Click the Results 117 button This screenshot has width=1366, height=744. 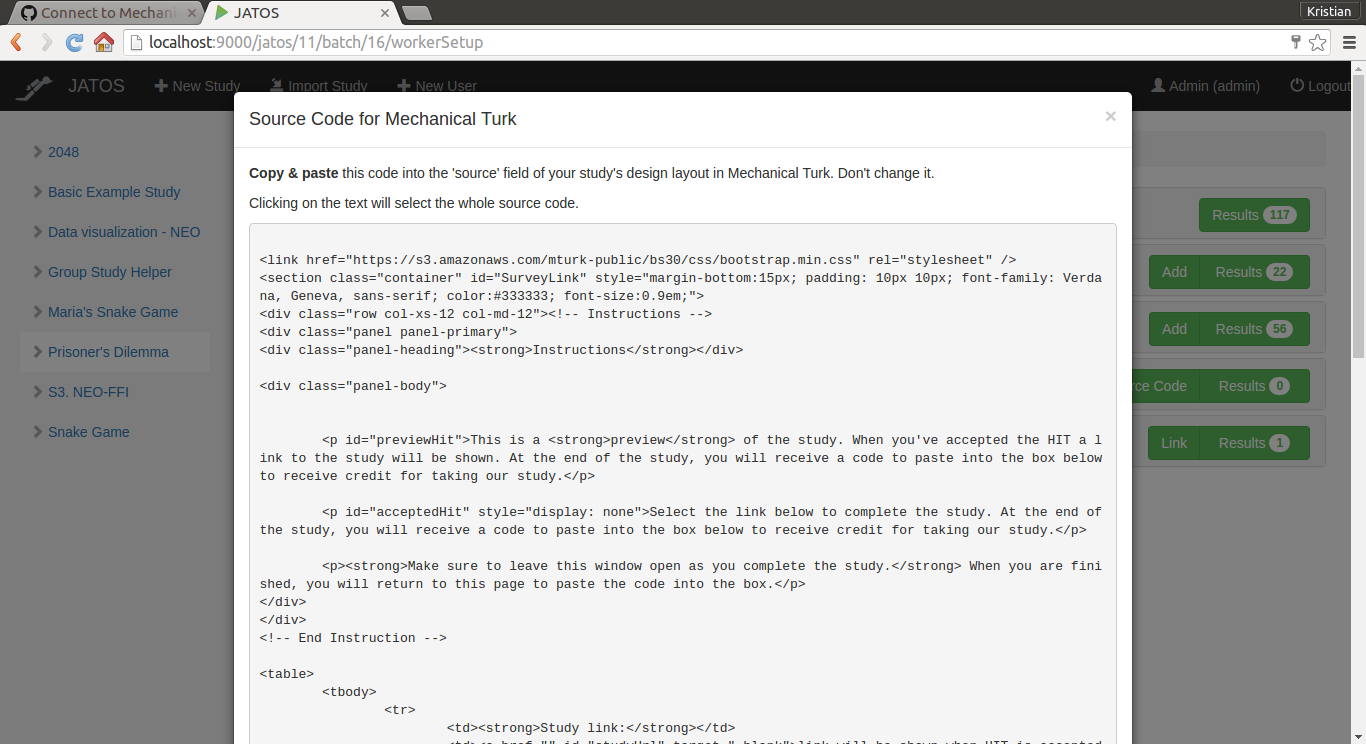tap(1254, 215)
